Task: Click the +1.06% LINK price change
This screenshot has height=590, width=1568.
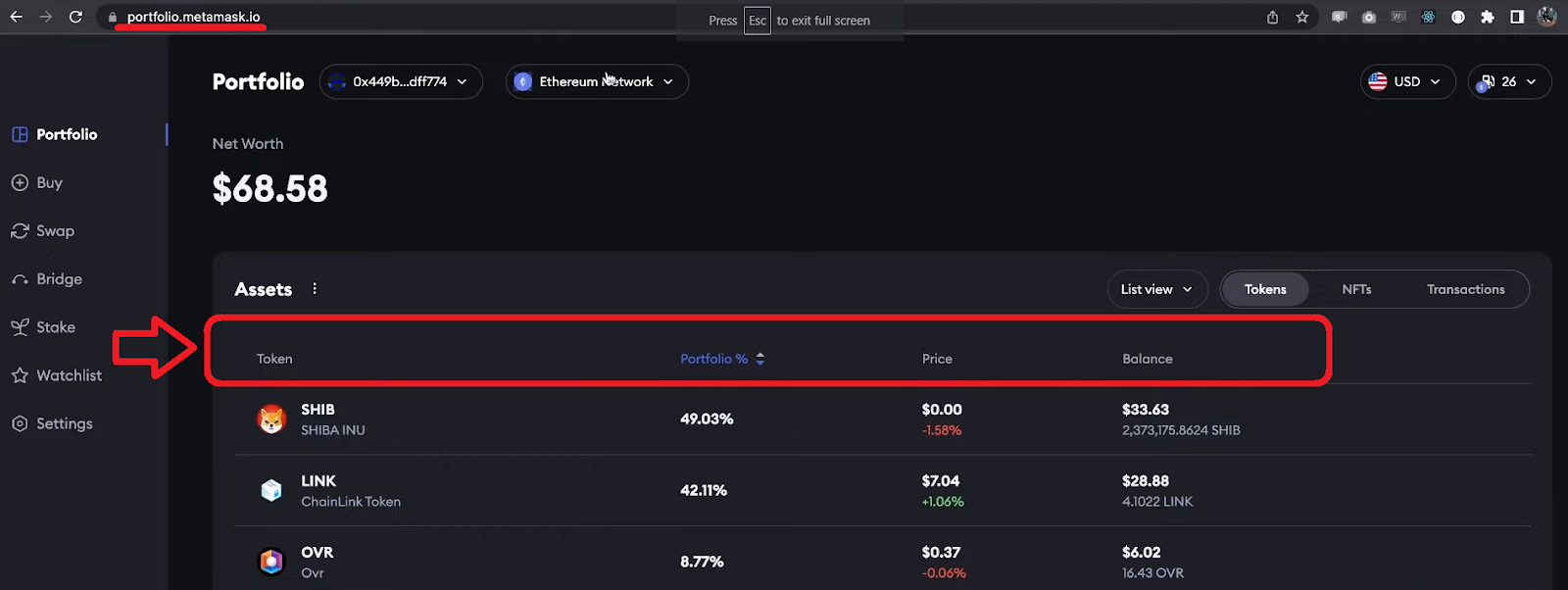Action: [943, 502]
